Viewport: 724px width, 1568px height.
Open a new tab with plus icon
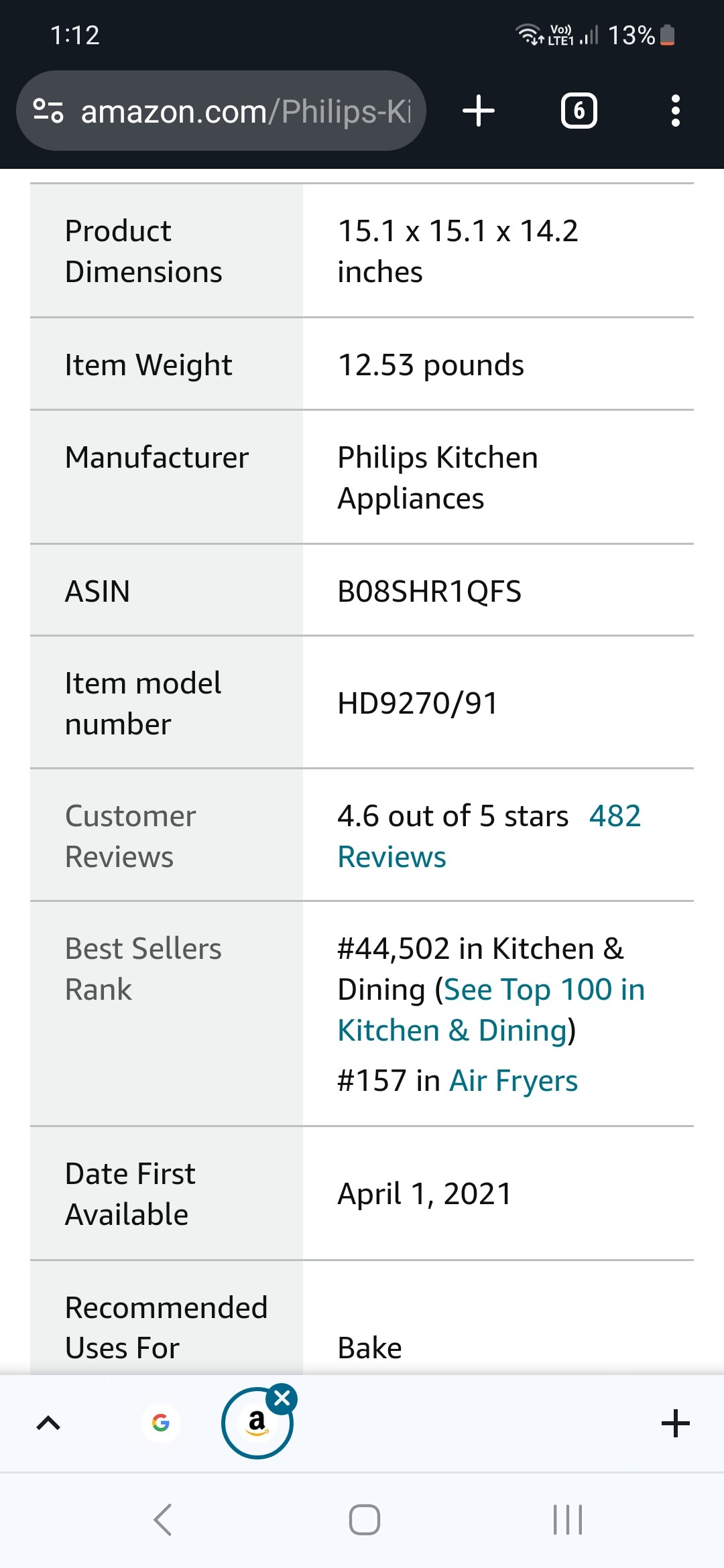pos(479,111)
